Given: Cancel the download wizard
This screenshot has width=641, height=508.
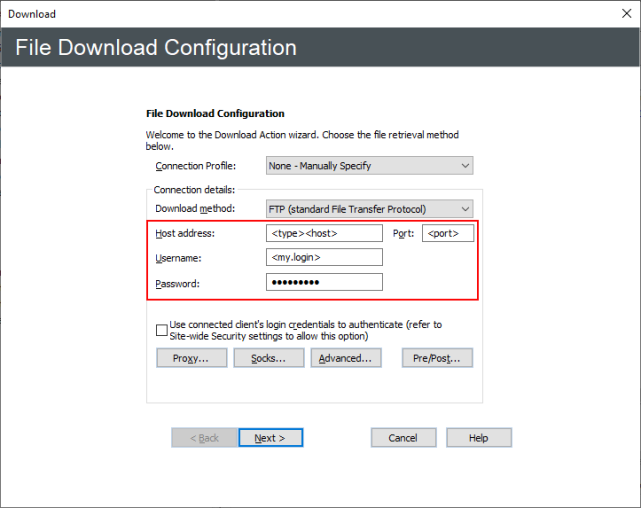Looking at the screenshot, I should (x=403, y=438).
